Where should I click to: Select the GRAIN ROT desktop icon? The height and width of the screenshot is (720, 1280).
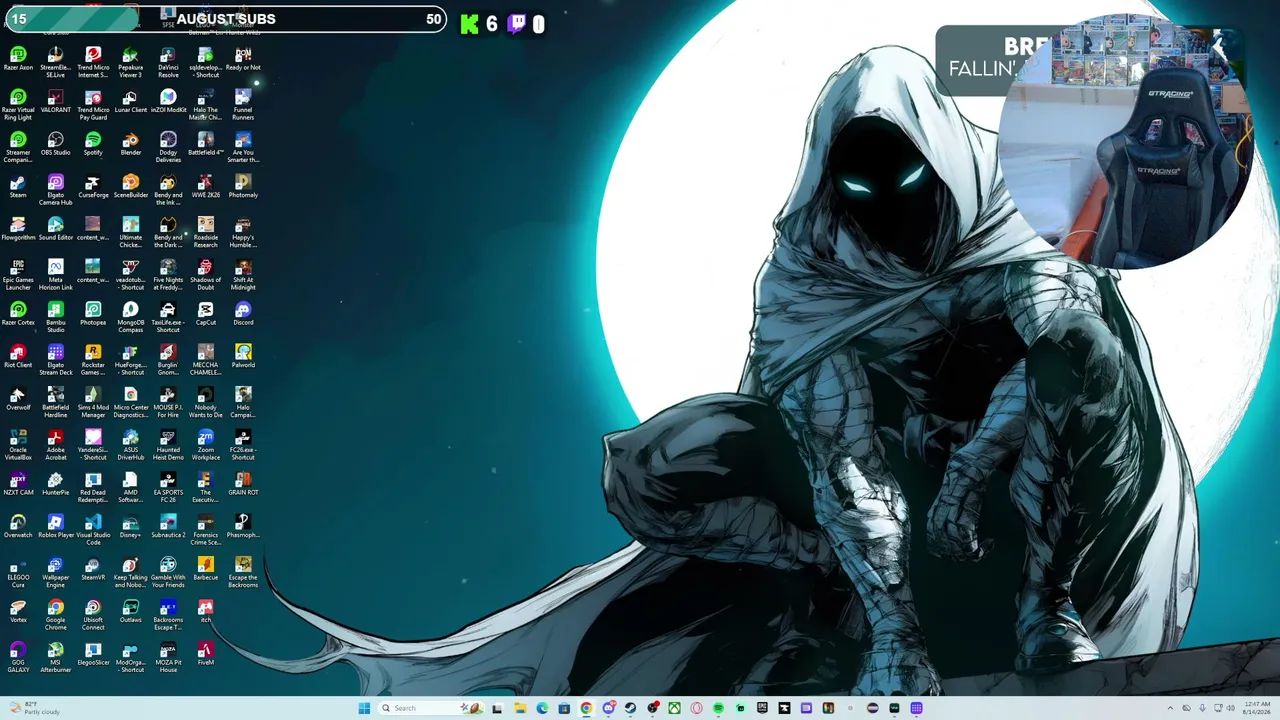[x=243, y=484]
